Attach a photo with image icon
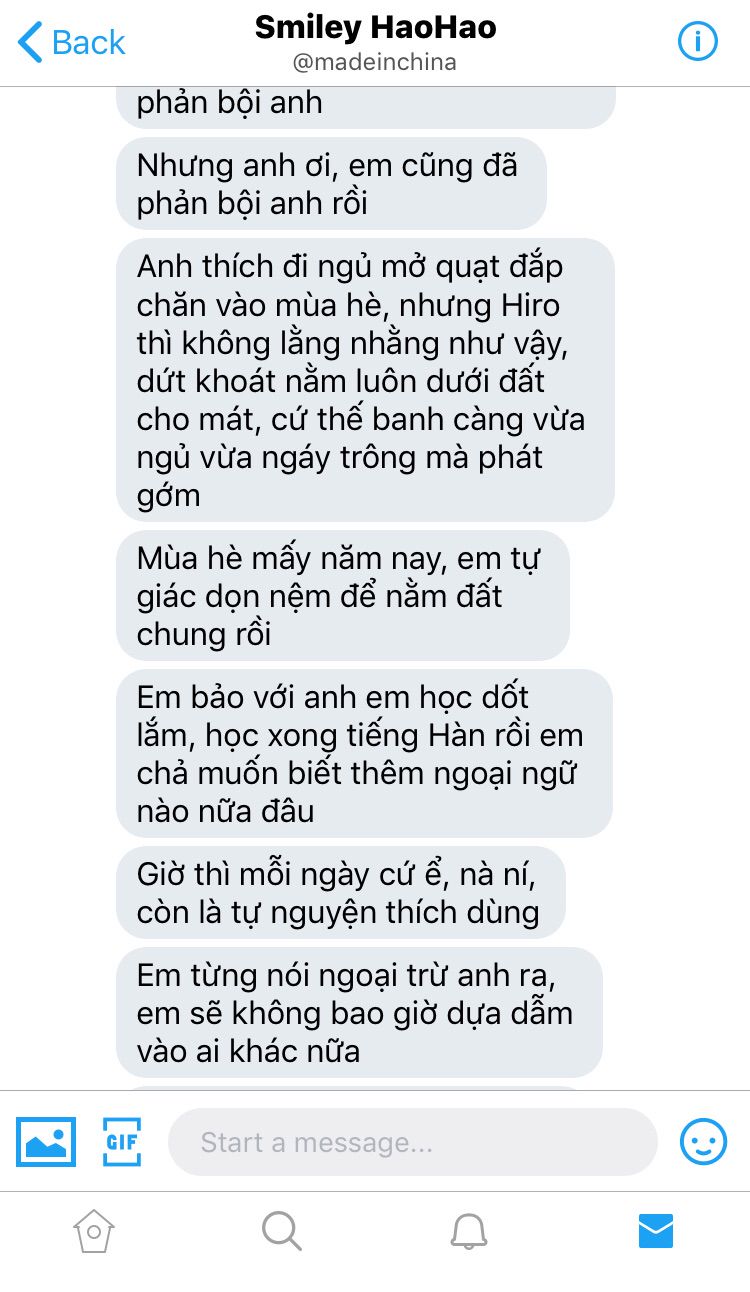The image size is (750, 1292). (46, 1142)
